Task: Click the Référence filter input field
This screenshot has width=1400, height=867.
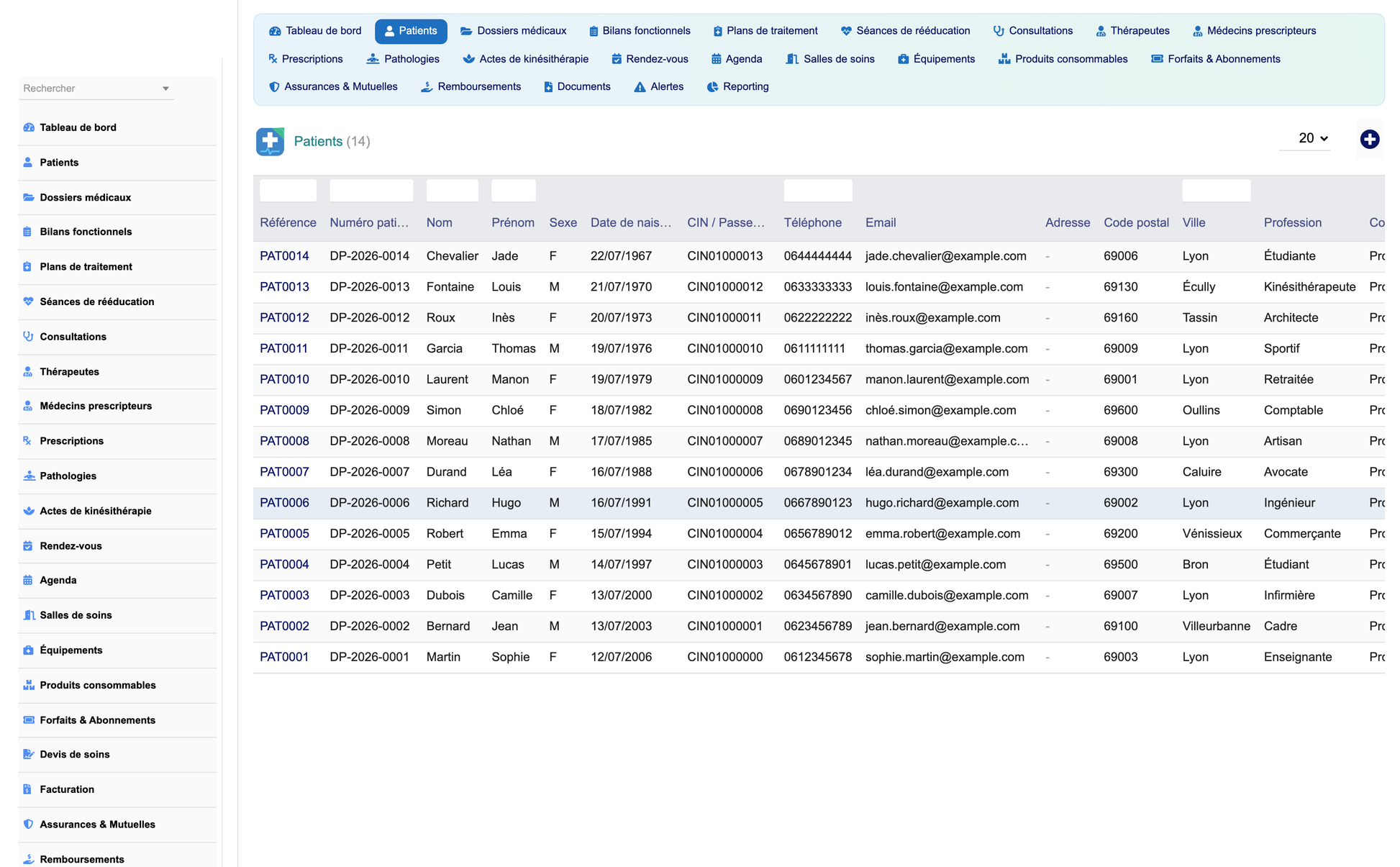Action: pos(288,191)
